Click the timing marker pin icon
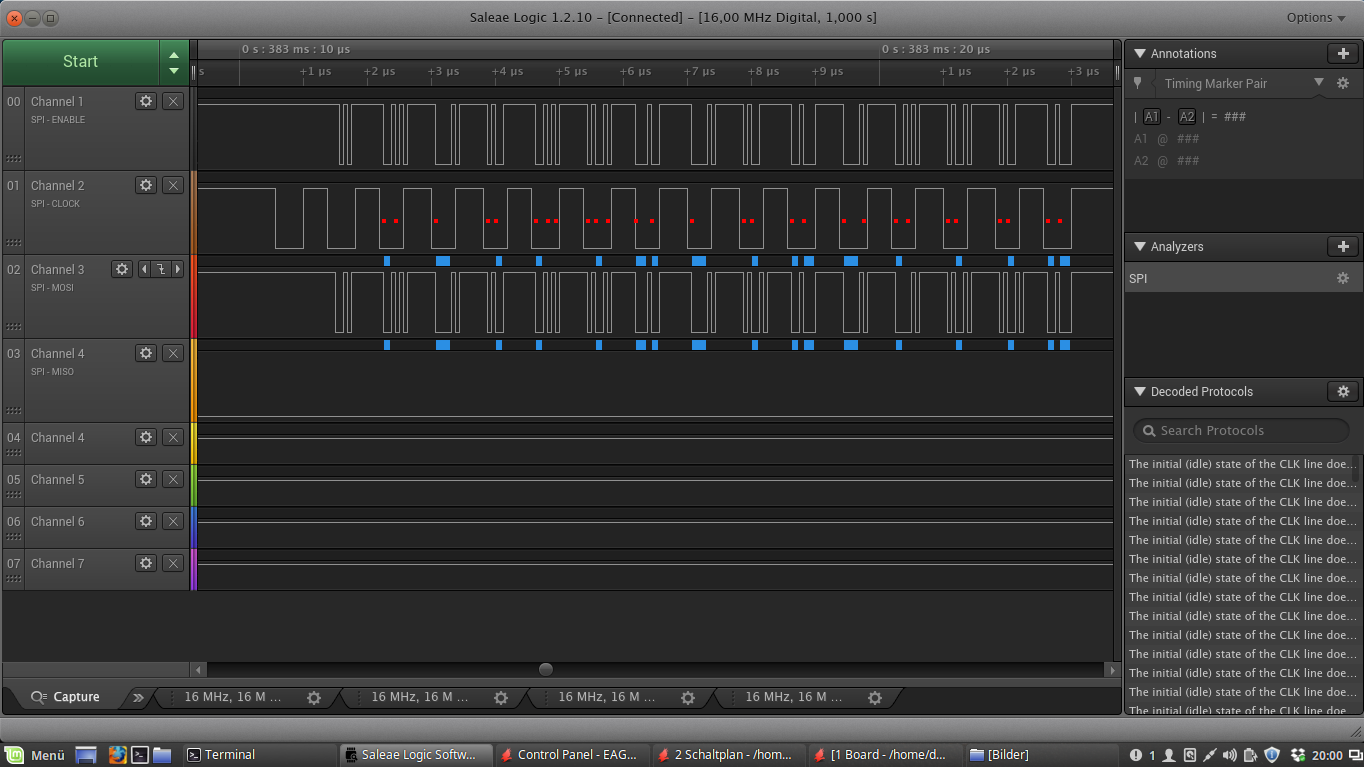1364x767 pixels. (1137, 84)
